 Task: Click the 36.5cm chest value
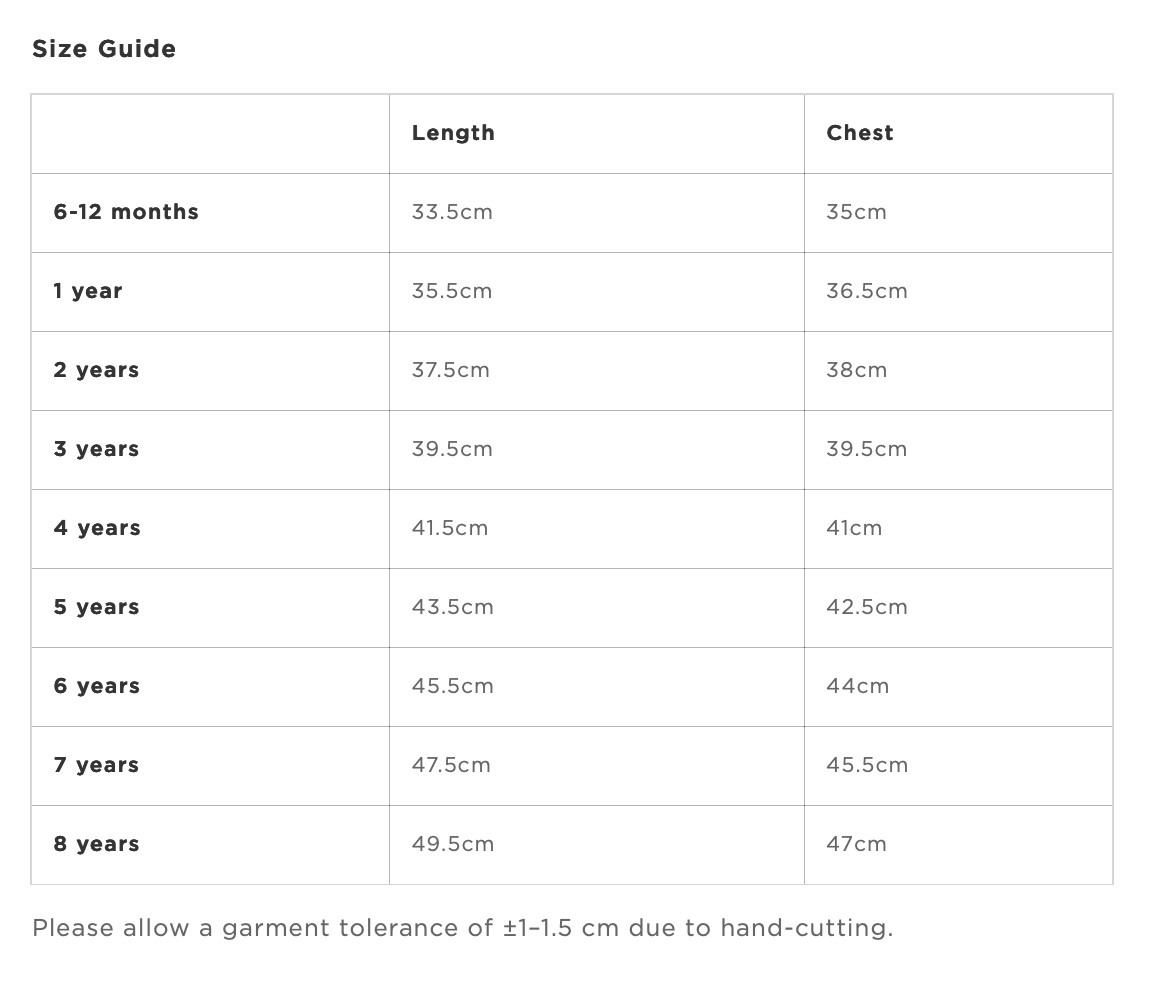tap(867, 291)
